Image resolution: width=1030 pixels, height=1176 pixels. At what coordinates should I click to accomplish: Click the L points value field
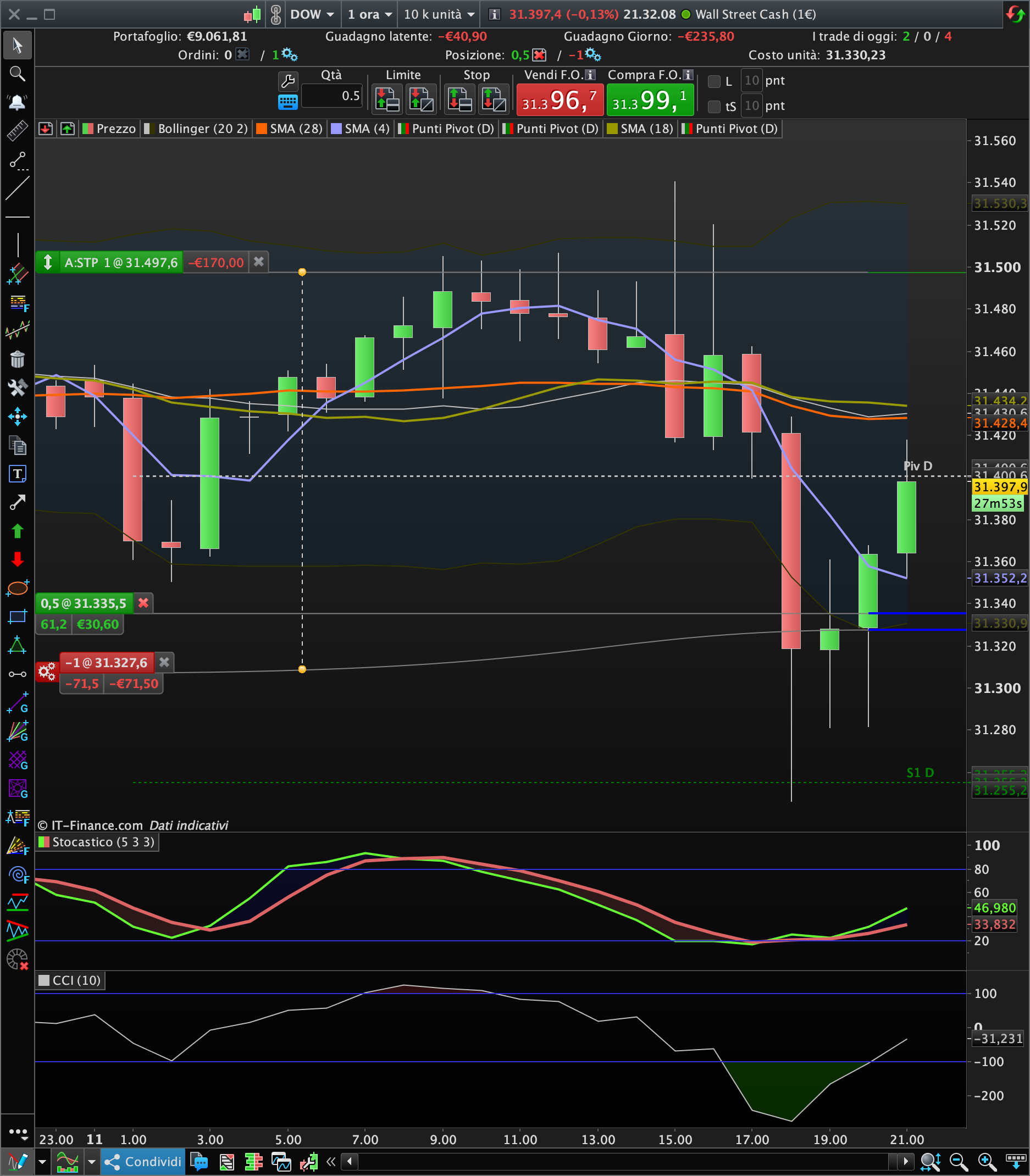point(751,80)
